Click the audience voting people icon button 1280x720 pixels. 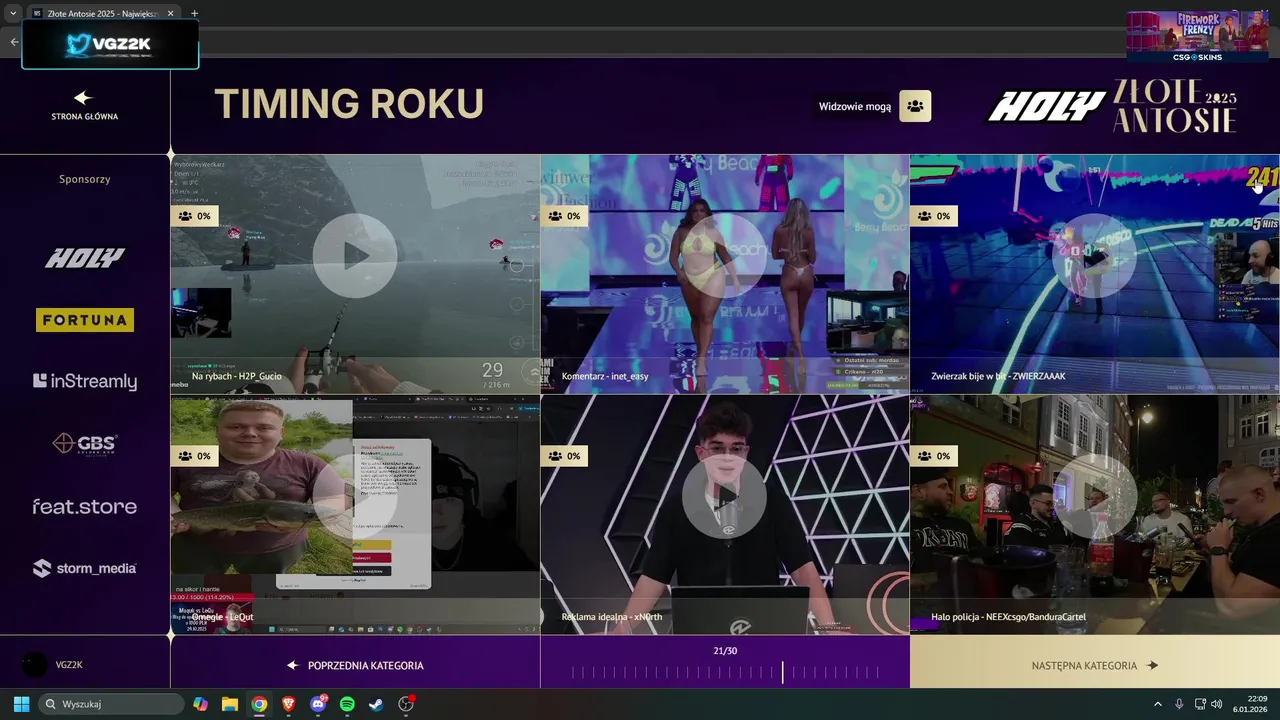coord(915,106)
